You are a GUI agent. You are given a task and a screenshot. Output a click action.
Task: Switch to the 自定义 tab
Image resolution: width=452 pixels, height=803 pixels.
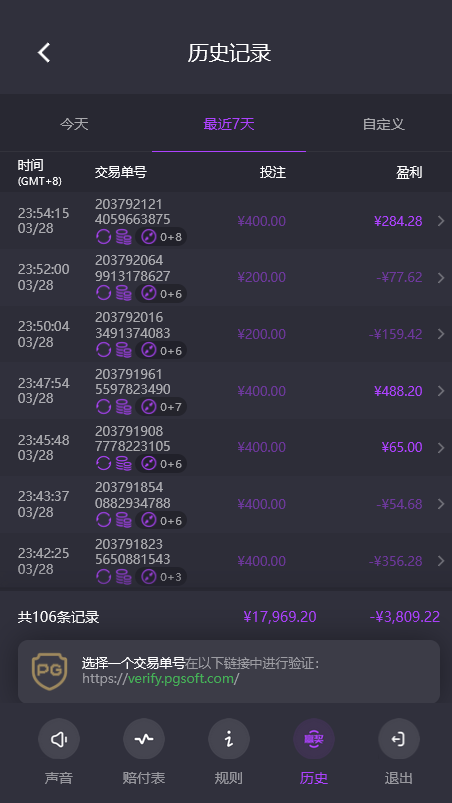384,124
